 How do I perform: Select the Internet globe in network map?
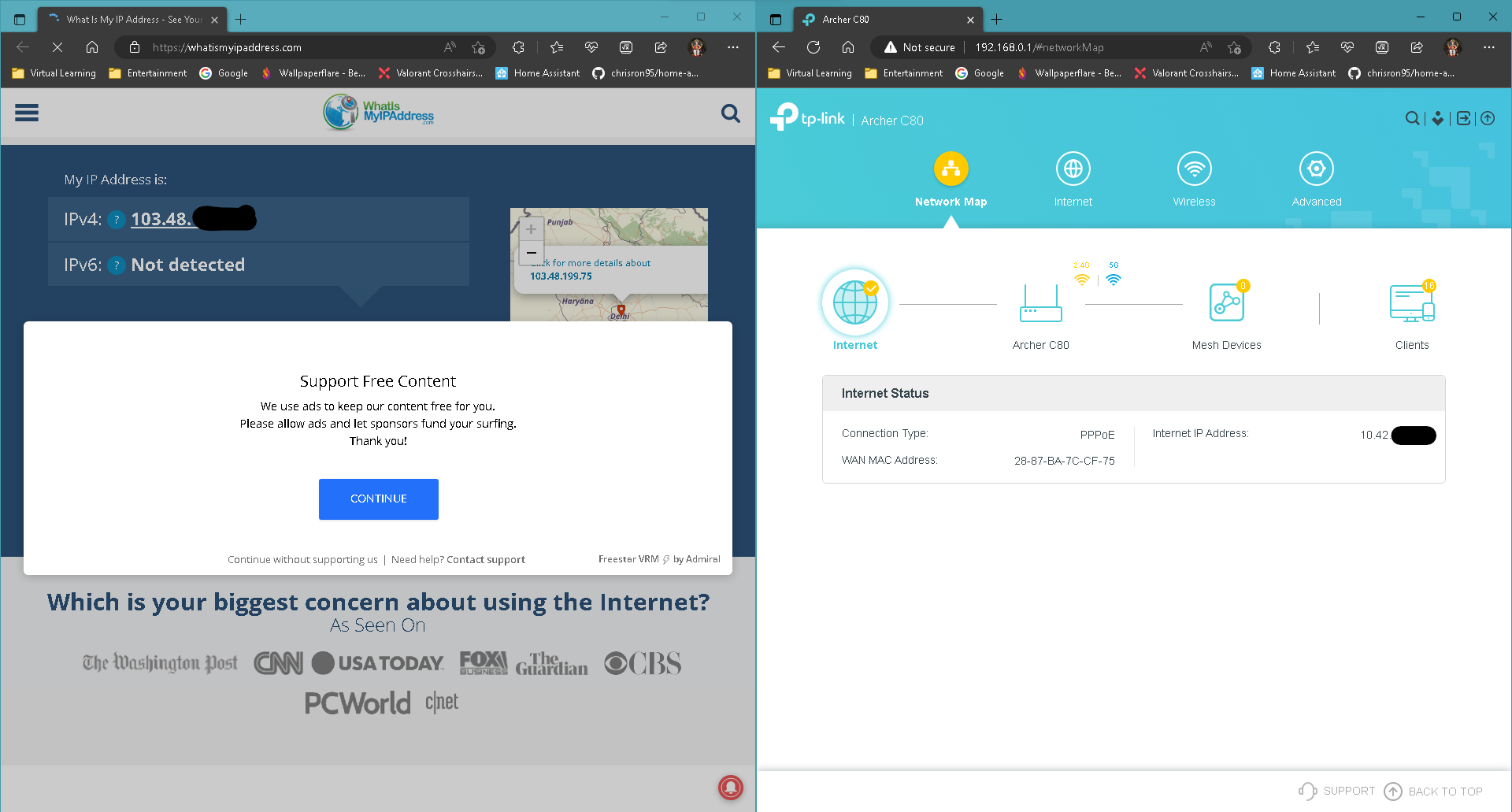click(x=855, y=302)
